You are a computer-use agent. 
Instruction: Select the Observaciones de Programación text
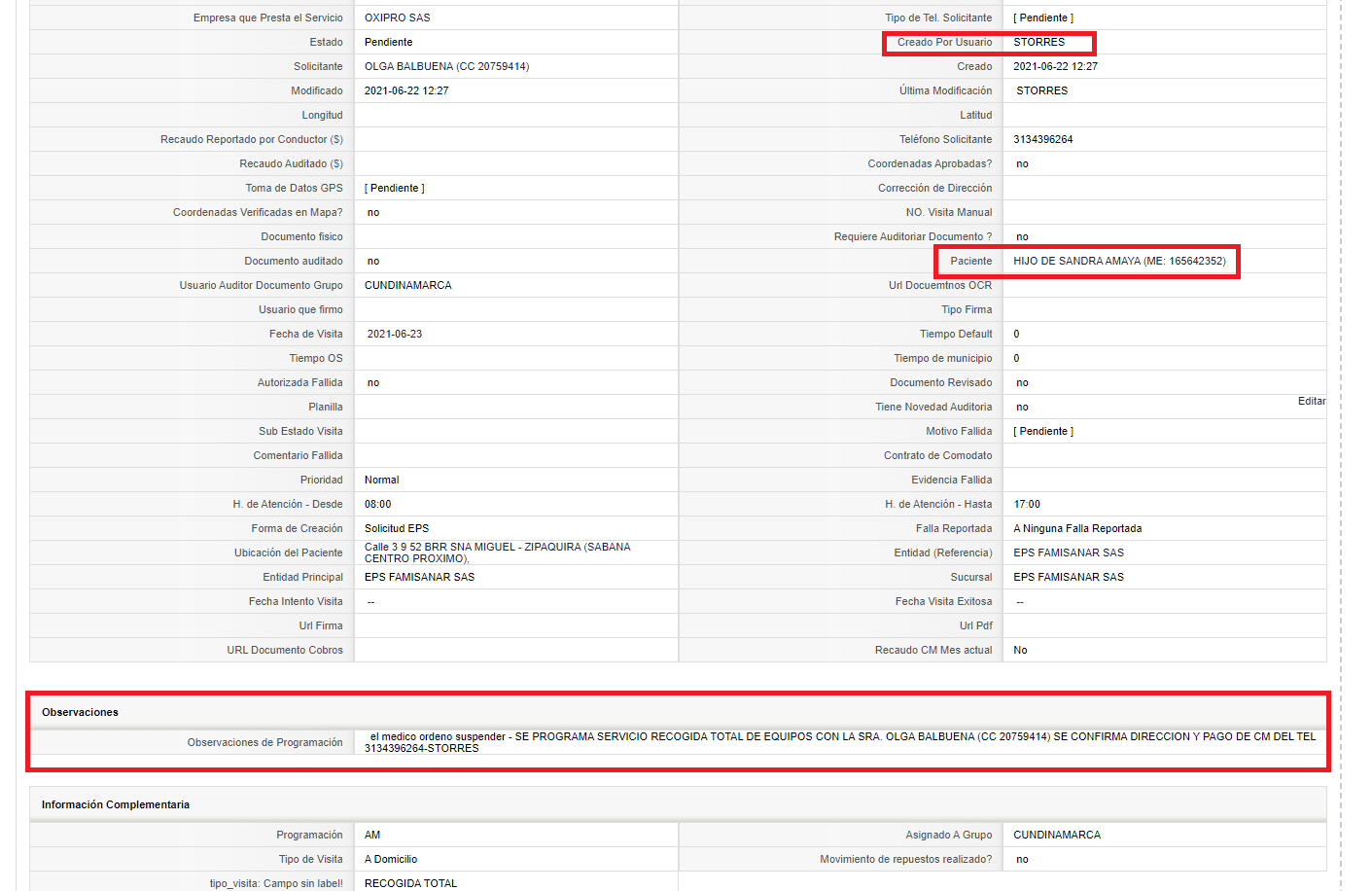pyautogui.click(x=840, y=742)
